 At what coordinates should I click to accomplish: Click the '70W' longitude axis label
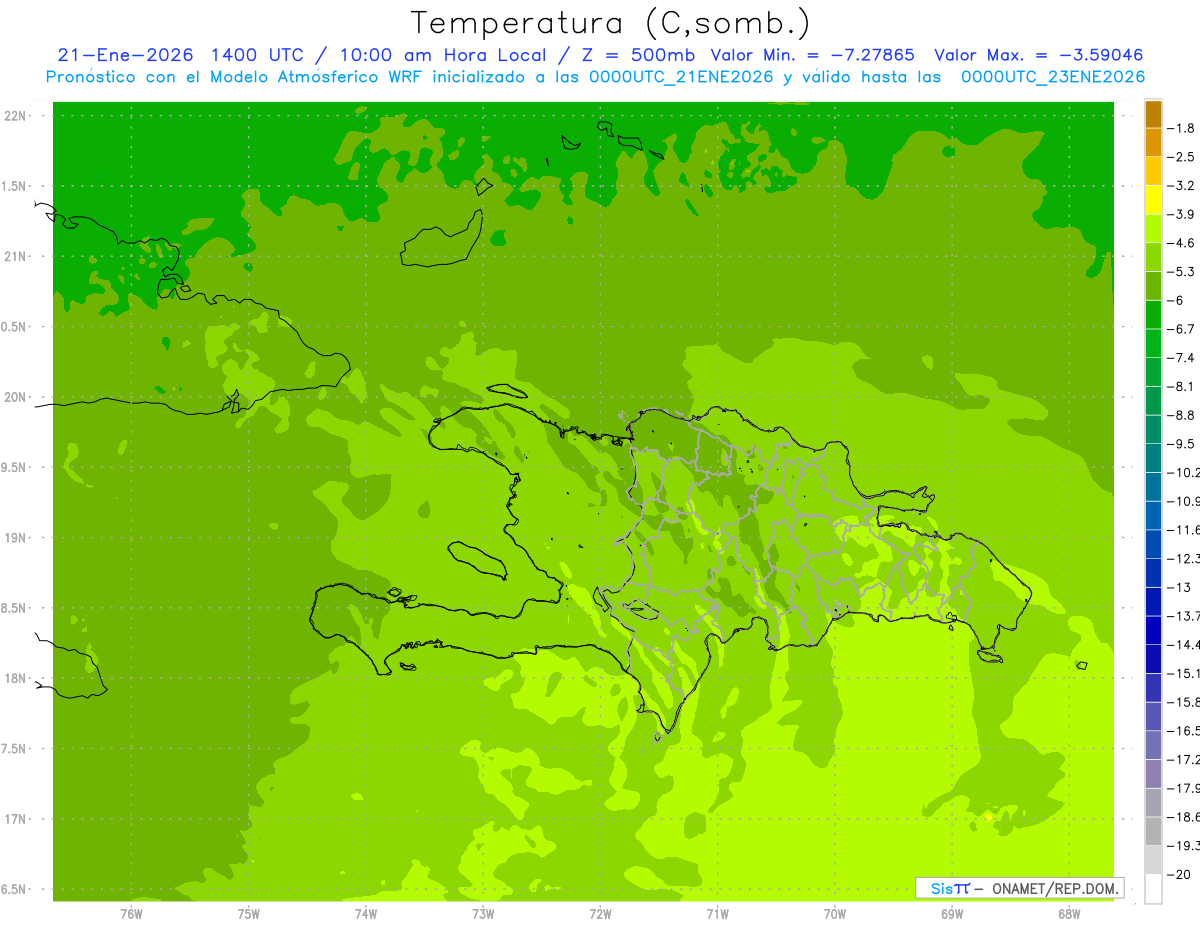835,914
